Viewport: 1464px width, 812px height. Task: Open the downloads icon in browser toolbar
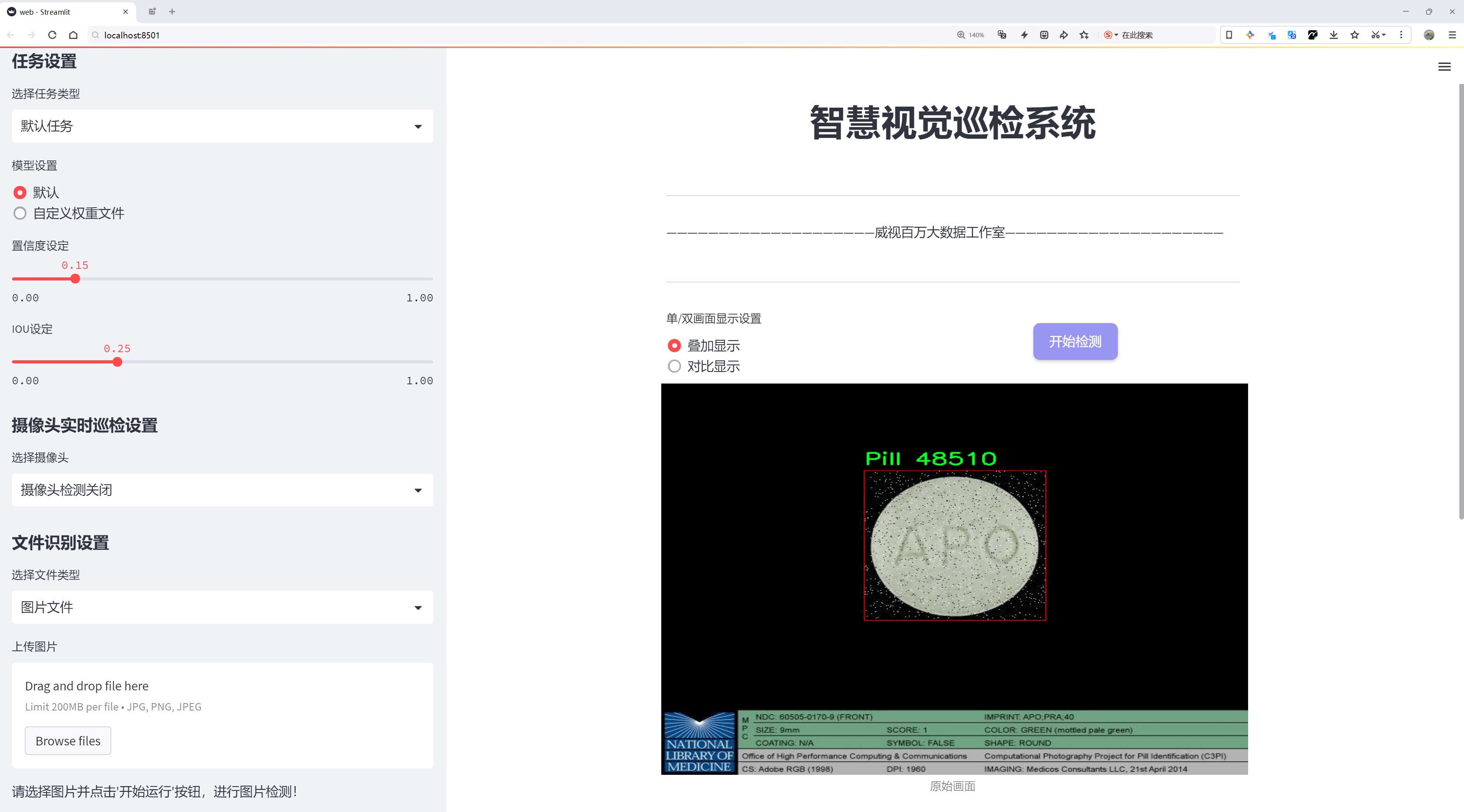click(1333, 35)
